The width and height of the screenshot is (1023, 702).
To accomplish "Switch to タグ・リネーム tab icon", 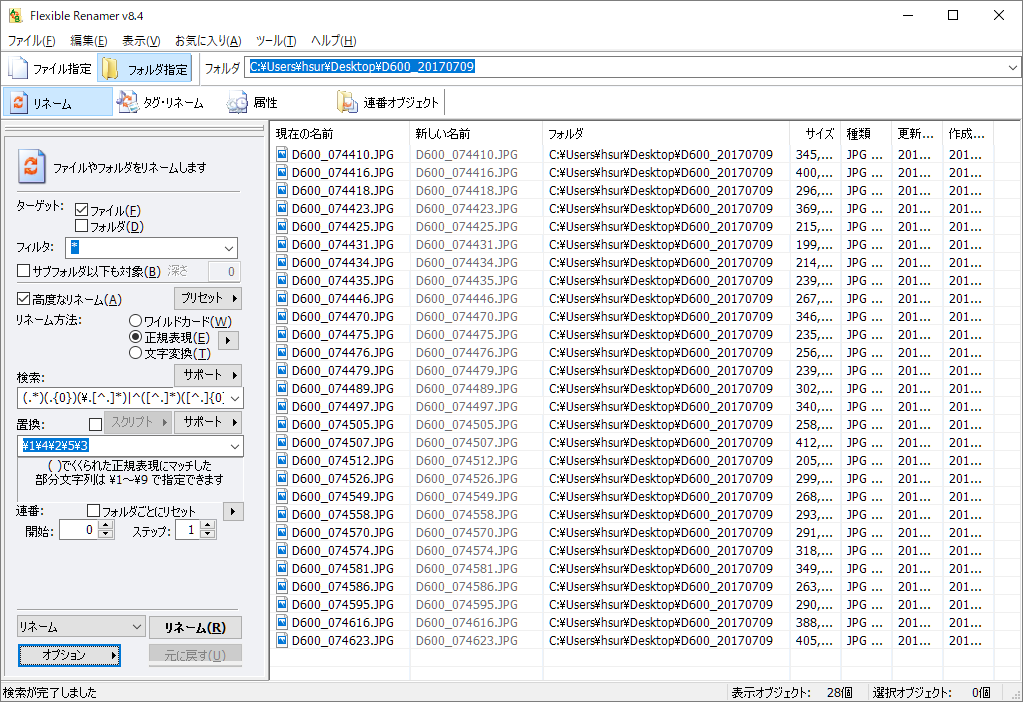I will [x=128, y=102].
